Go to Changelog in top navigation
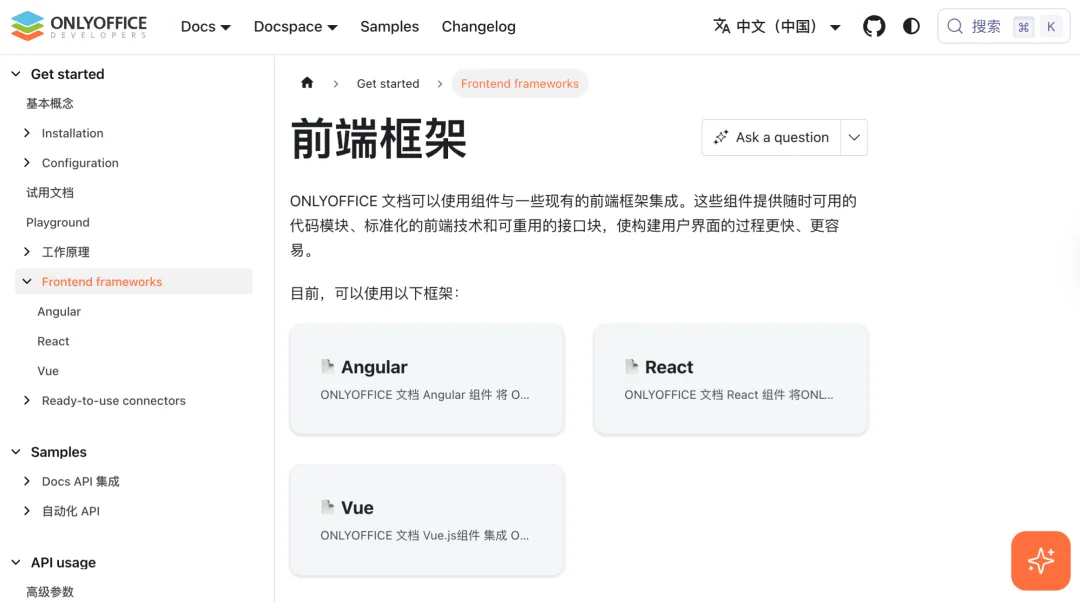 coord(478,26)
